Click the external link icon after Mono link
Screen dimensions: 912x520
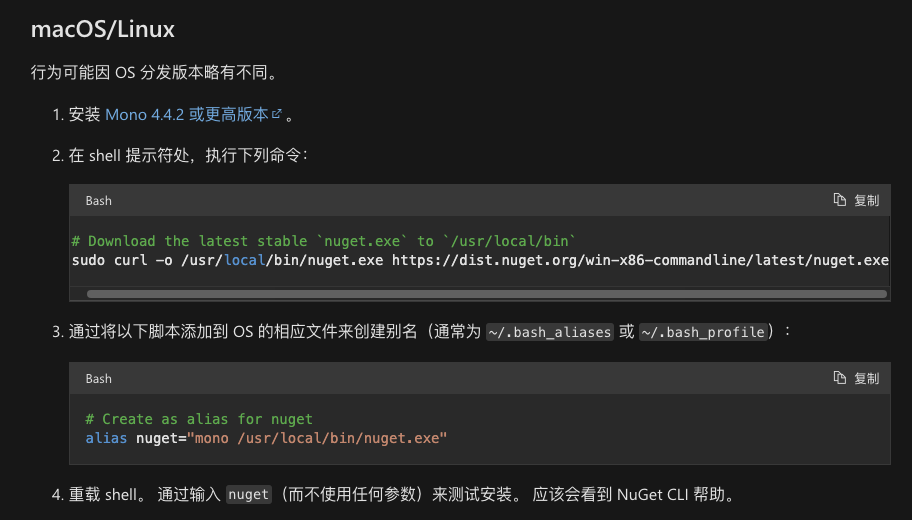pos(277,115)
